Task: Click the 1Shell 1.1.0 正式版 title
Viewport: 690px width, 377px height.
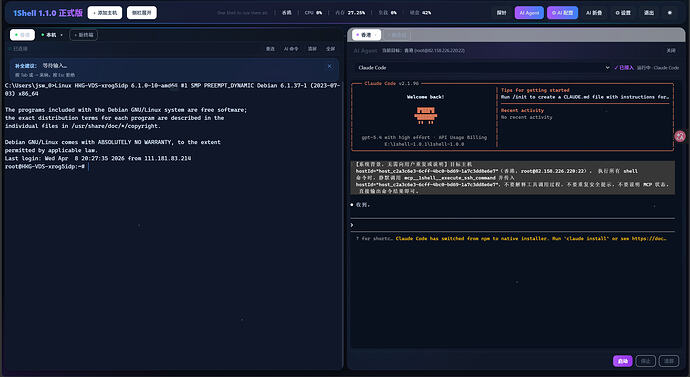Action: pyautogui.click(x=48, y=13)
